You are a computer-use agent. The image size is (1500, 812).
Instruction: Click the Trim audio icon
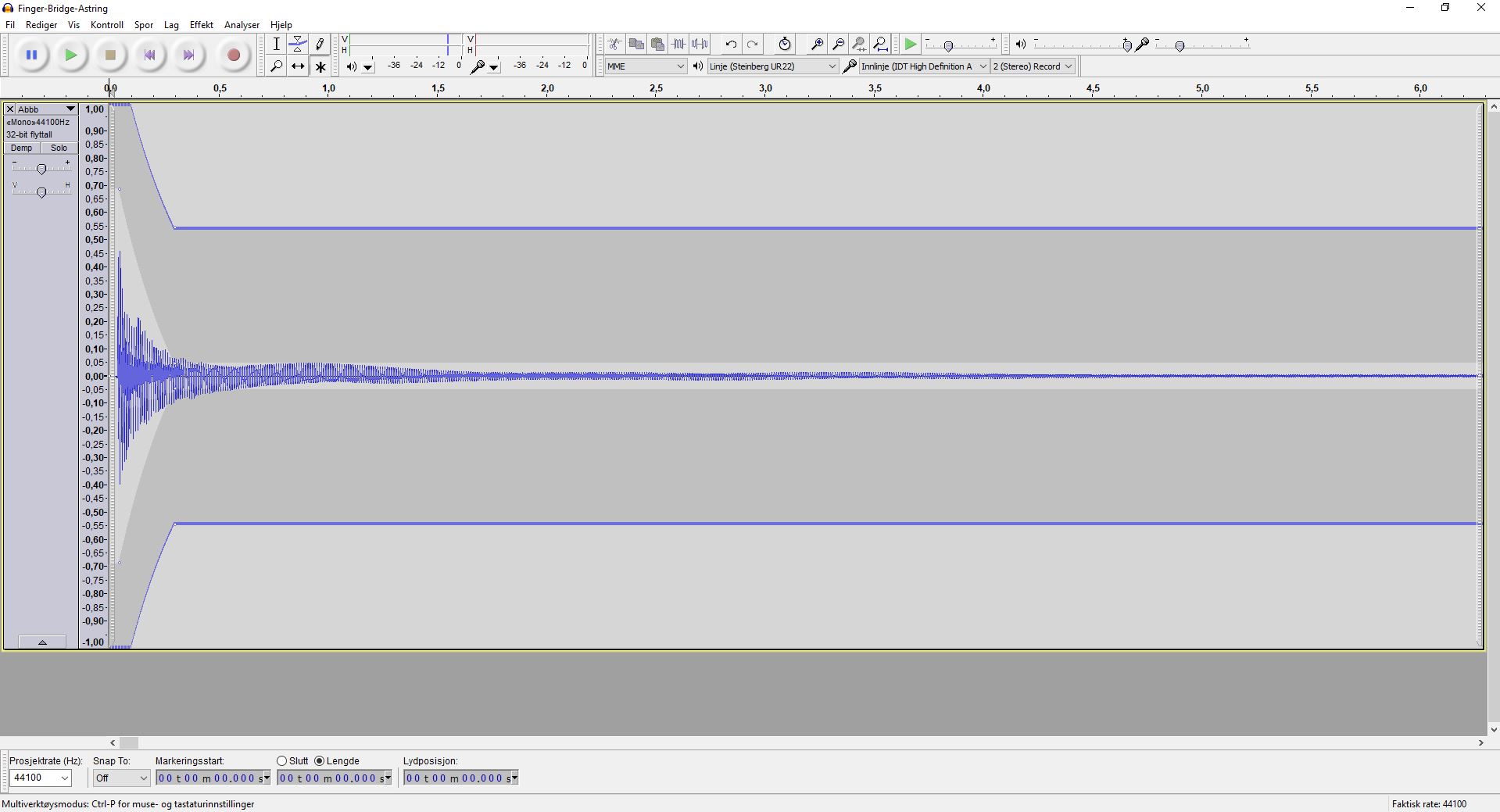click(678, 45)
